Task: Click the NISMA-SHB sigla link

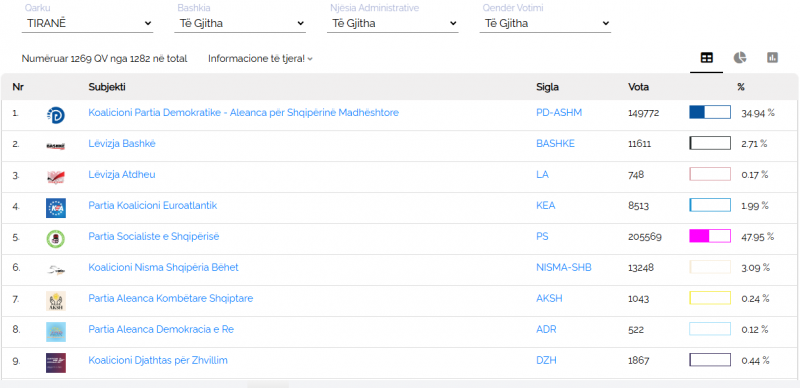Action: click(564, 268)
